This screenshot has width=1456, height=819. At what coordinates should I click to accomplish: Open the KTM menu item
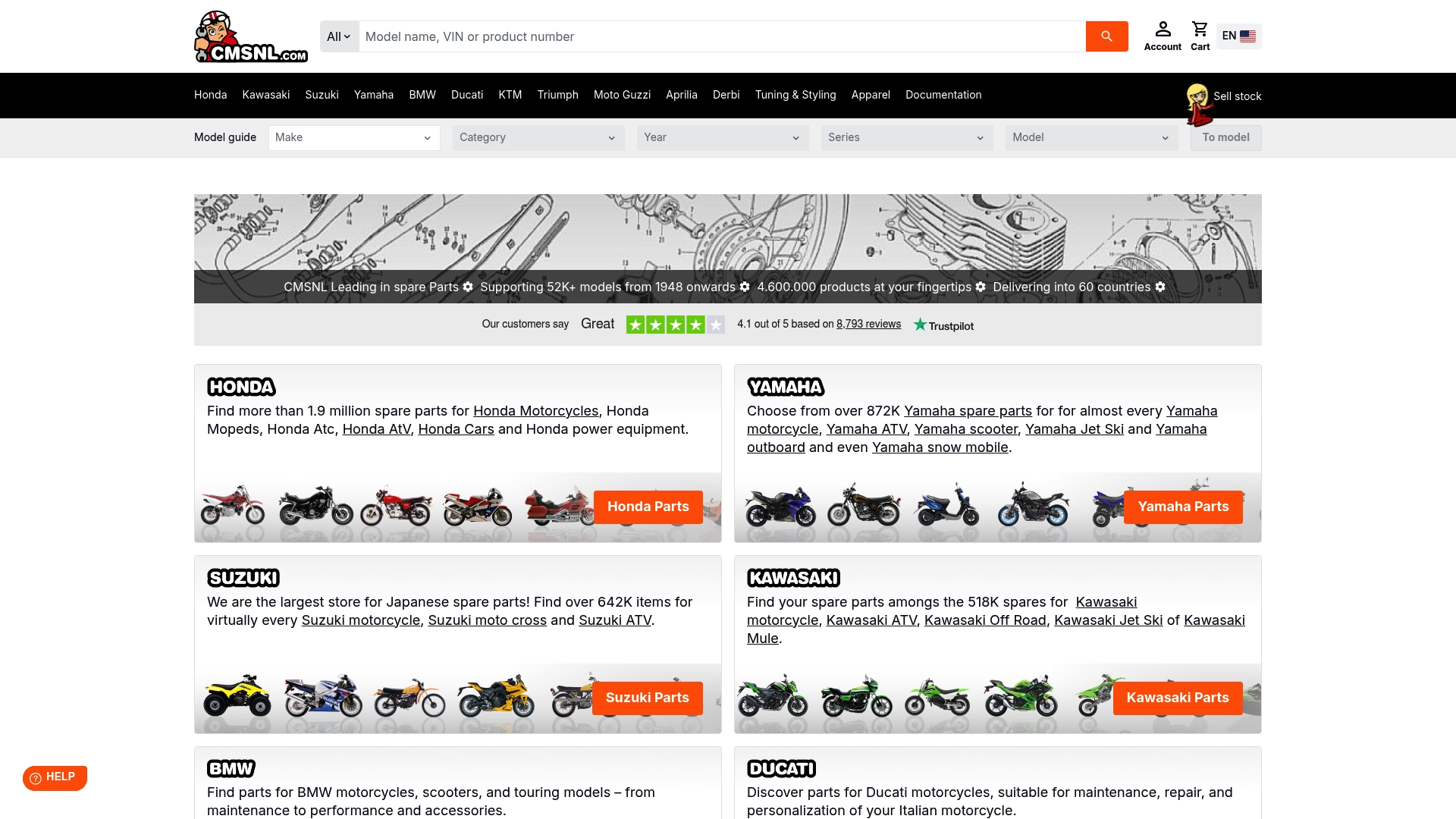[510, 95]
